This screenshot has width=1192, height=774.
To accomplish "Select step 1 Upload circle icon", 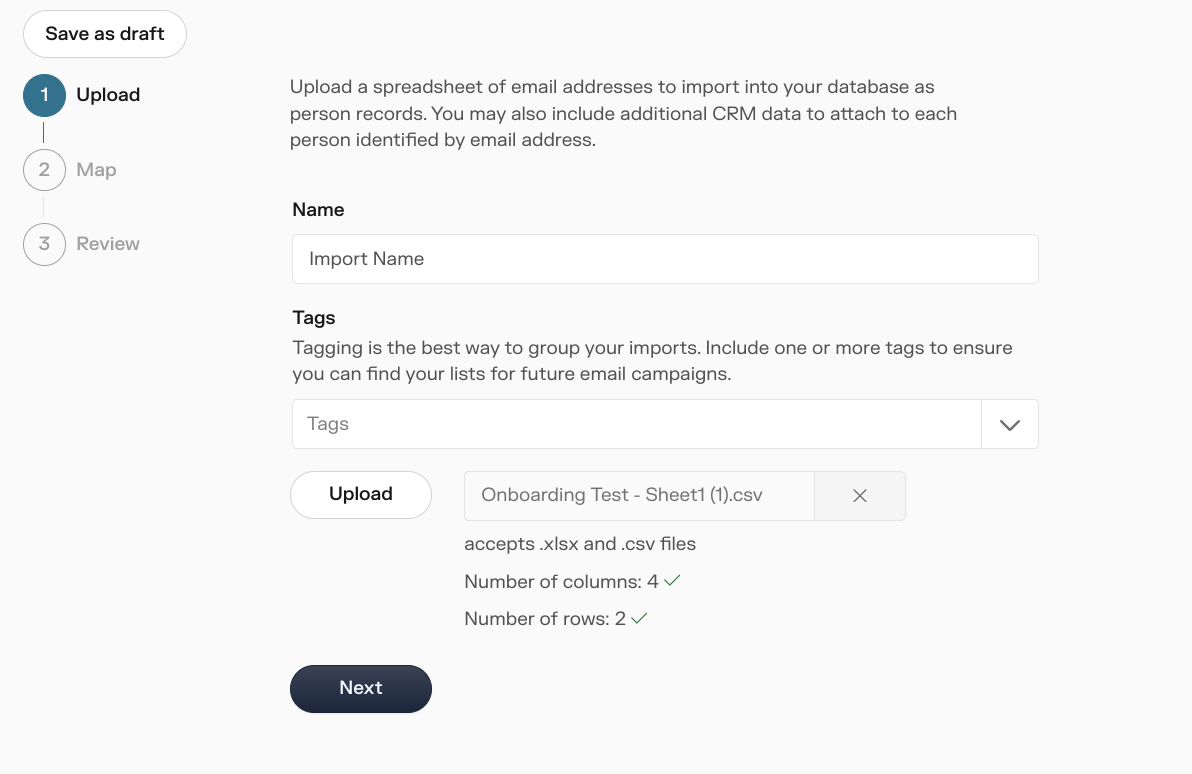I will [x=44, y=95].
